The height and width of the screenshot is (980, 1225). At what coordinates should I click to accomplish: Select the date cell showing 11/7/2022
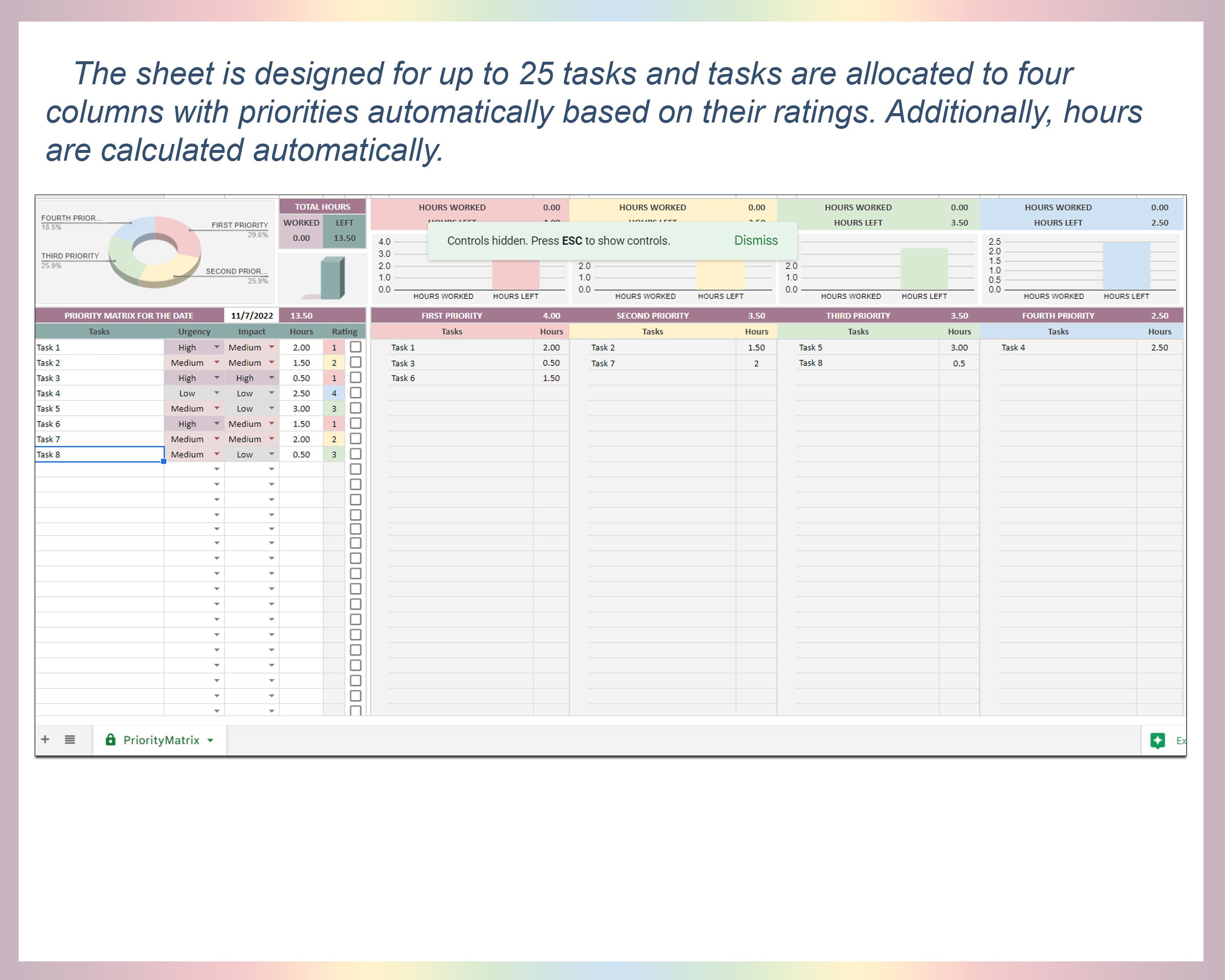click(252, 315)
